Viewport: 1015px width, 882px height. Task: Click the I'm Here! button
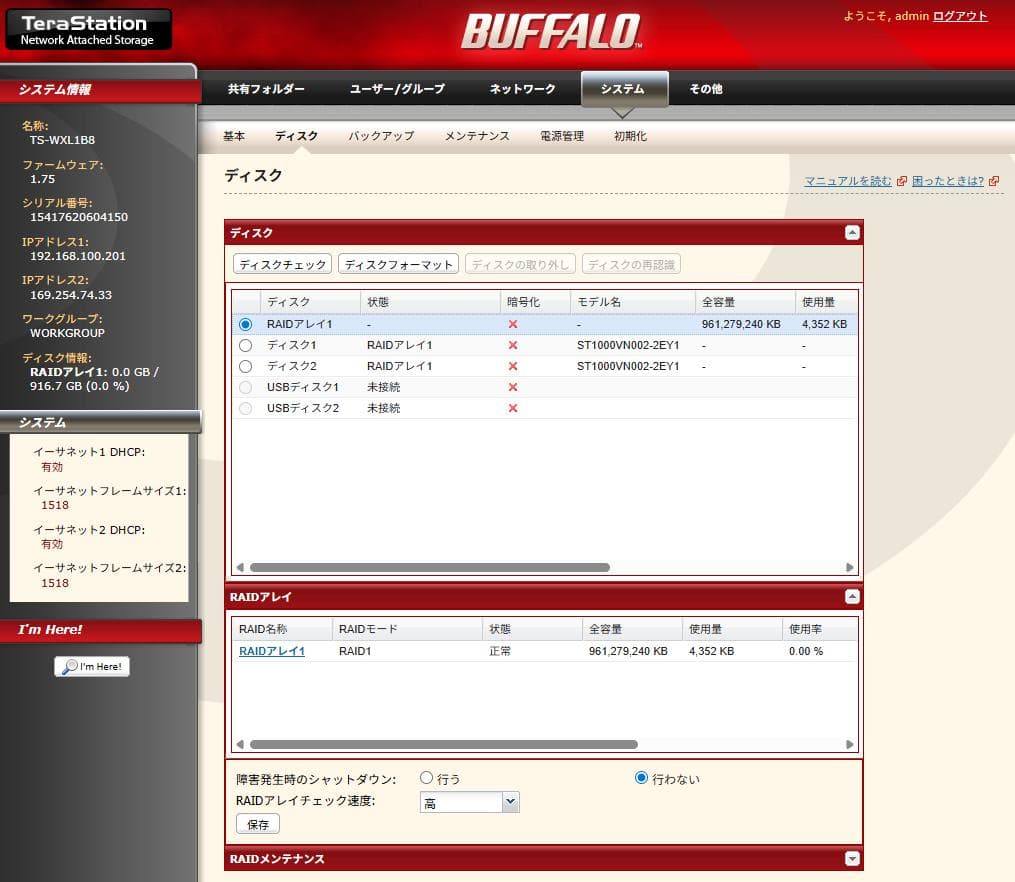click(92, 666)
